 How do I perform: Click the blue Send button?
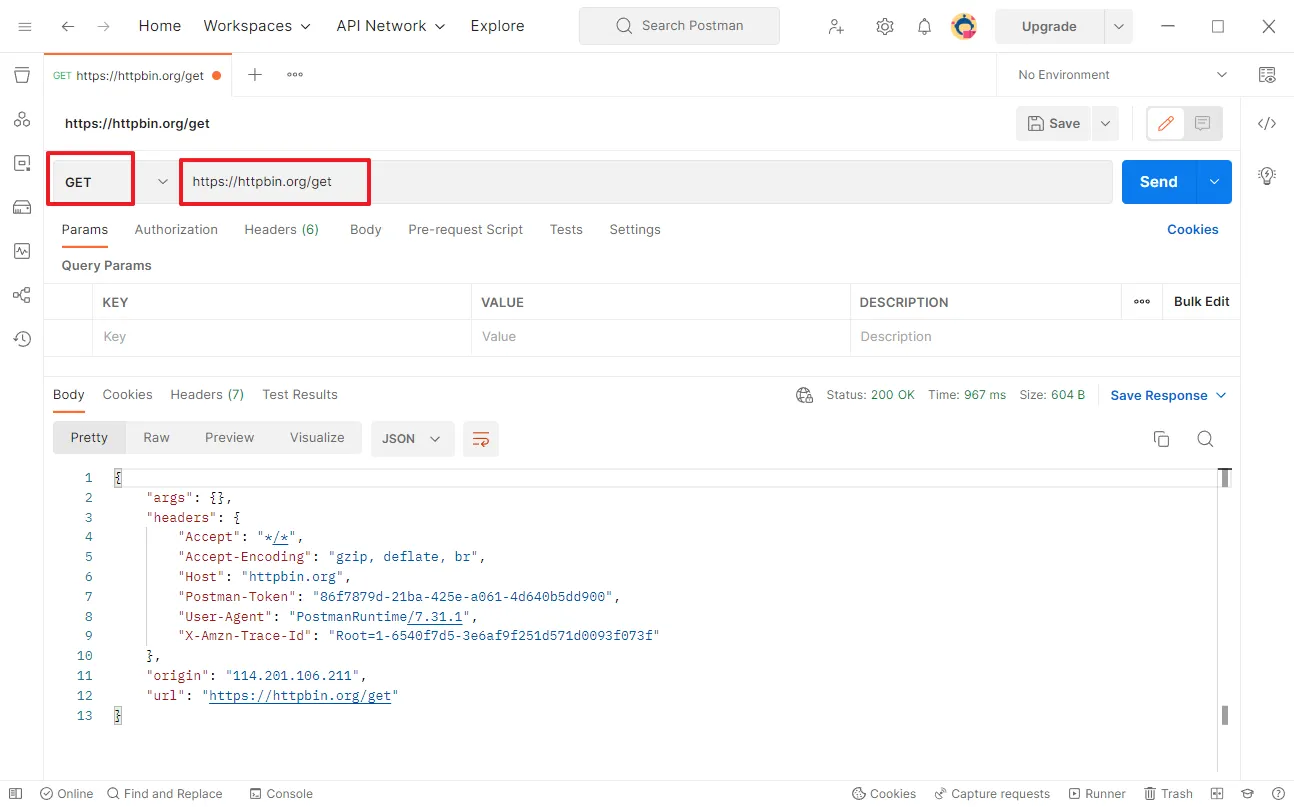point(1159,182)
